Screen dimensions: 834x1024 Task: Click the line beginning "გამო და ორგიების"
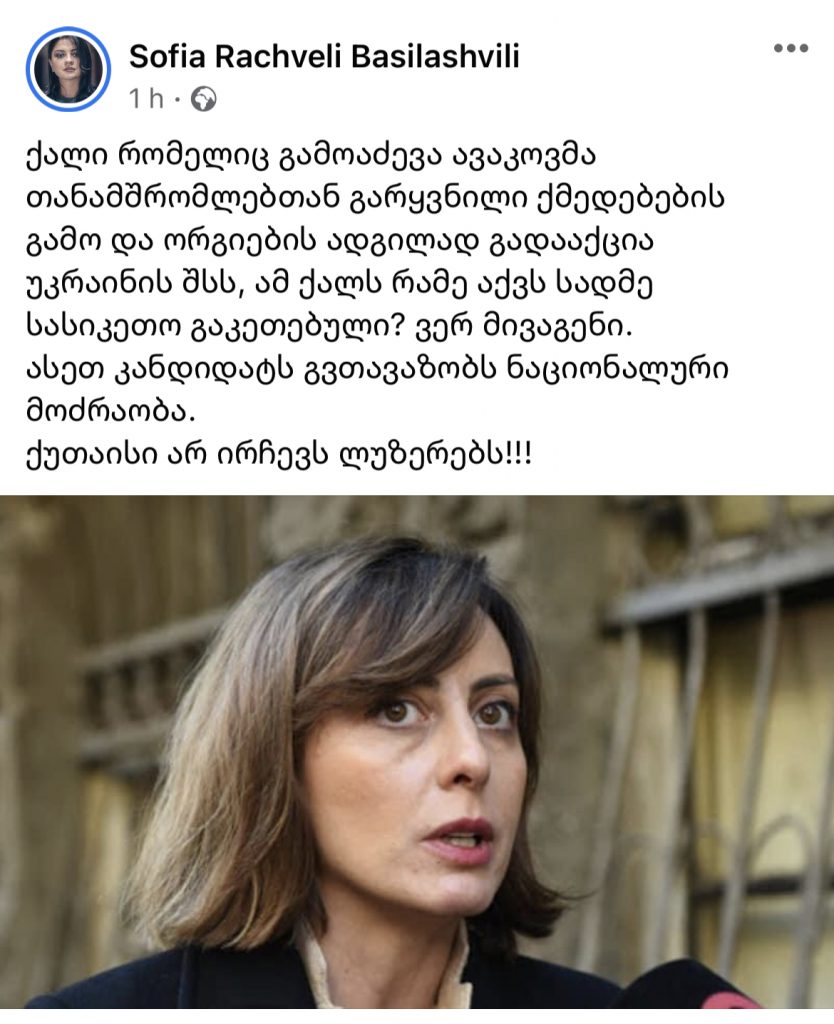pos(340,241)
